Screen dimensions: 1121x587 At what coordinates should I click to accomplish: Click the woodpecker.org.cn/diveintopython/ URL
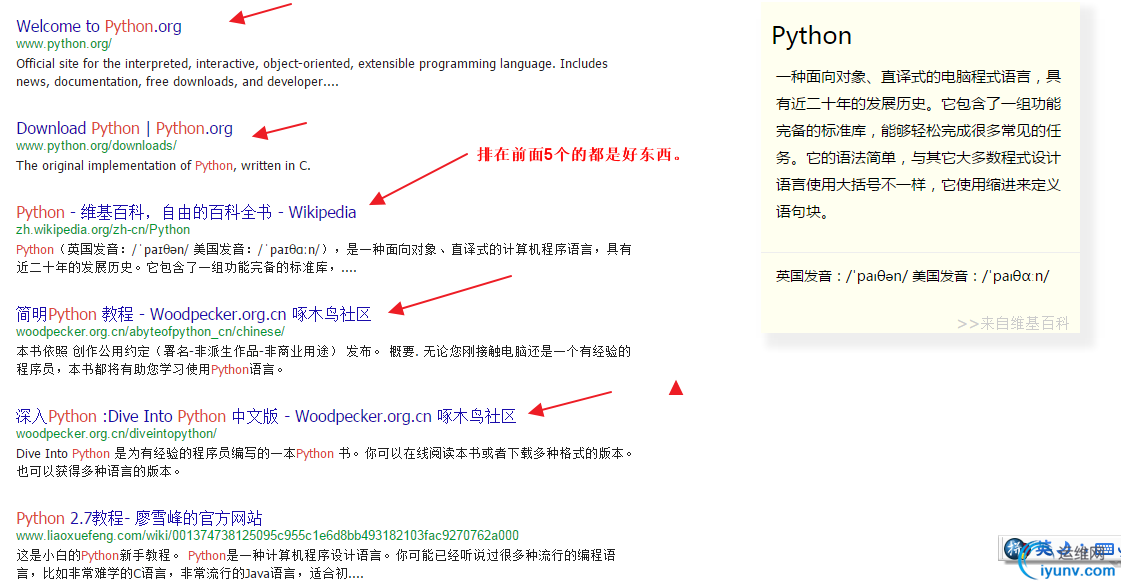pos(117,434)
